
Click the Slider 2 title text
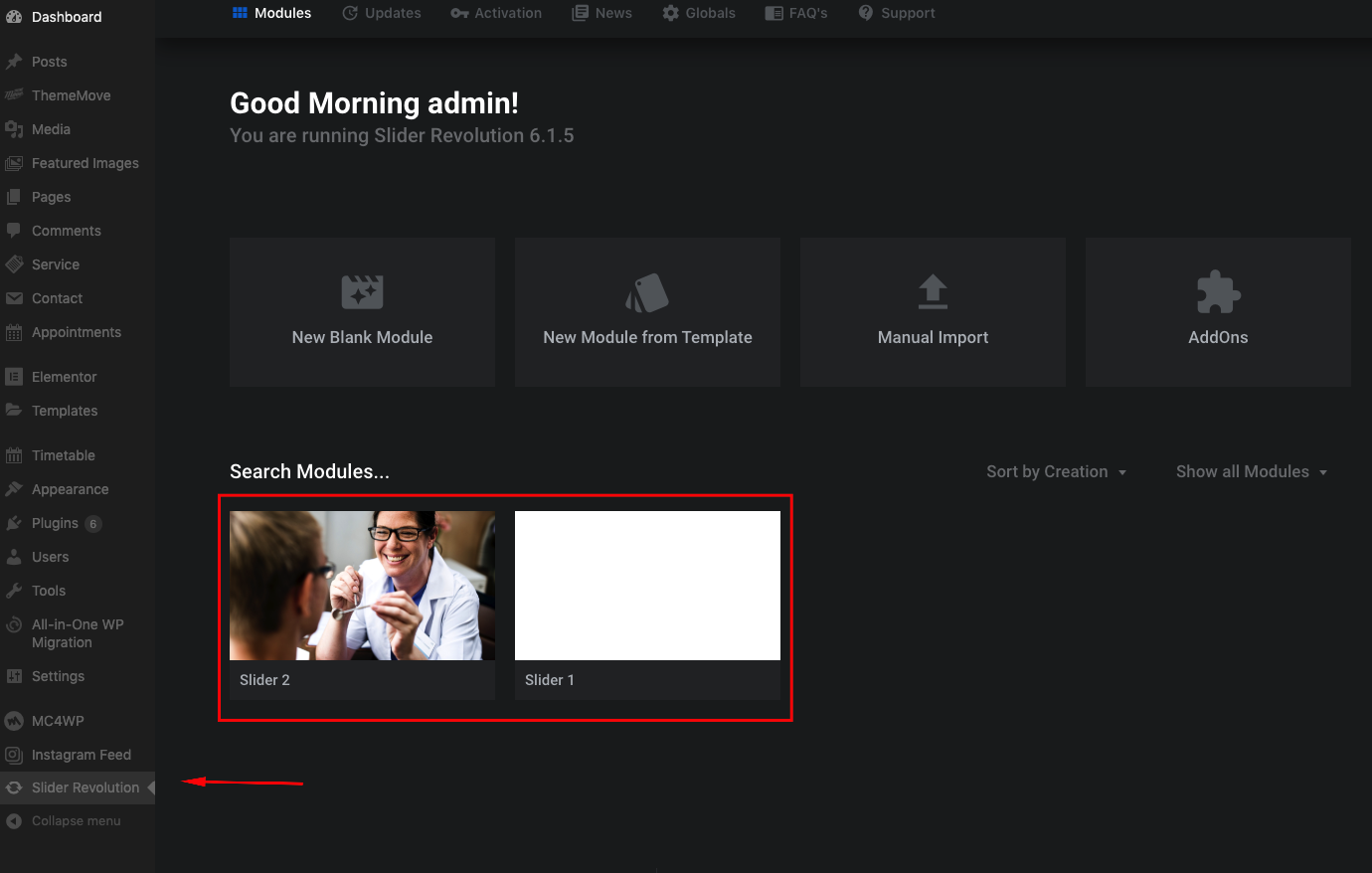click(264, 680)
